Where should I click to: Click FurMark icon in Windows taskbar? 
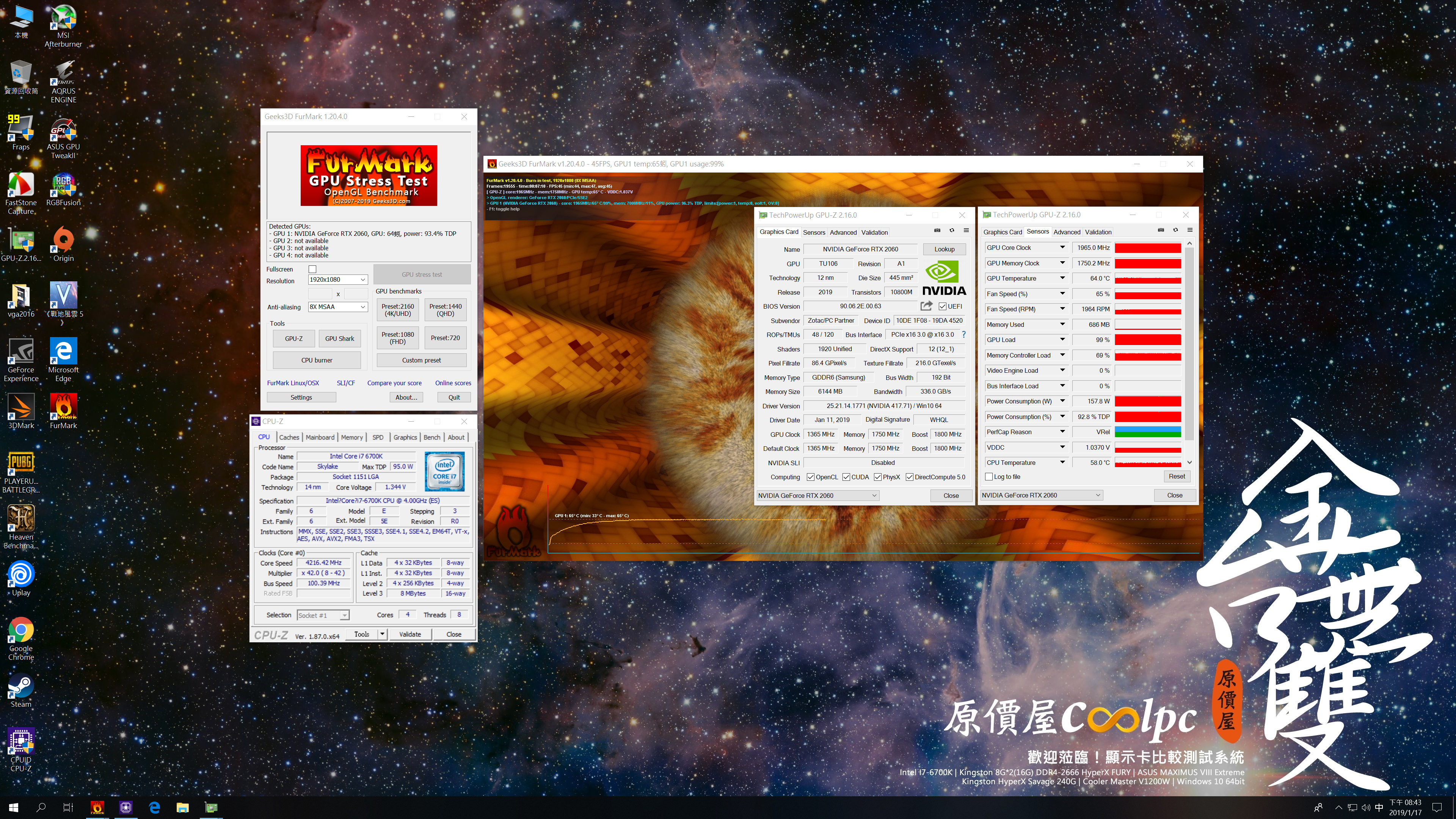pos(97,807)
